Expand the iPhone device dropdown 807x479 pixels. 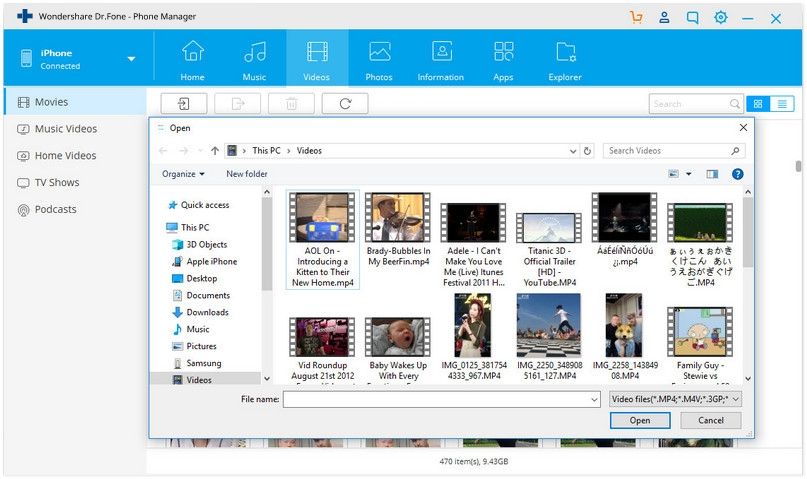click(x=131, y=59)
